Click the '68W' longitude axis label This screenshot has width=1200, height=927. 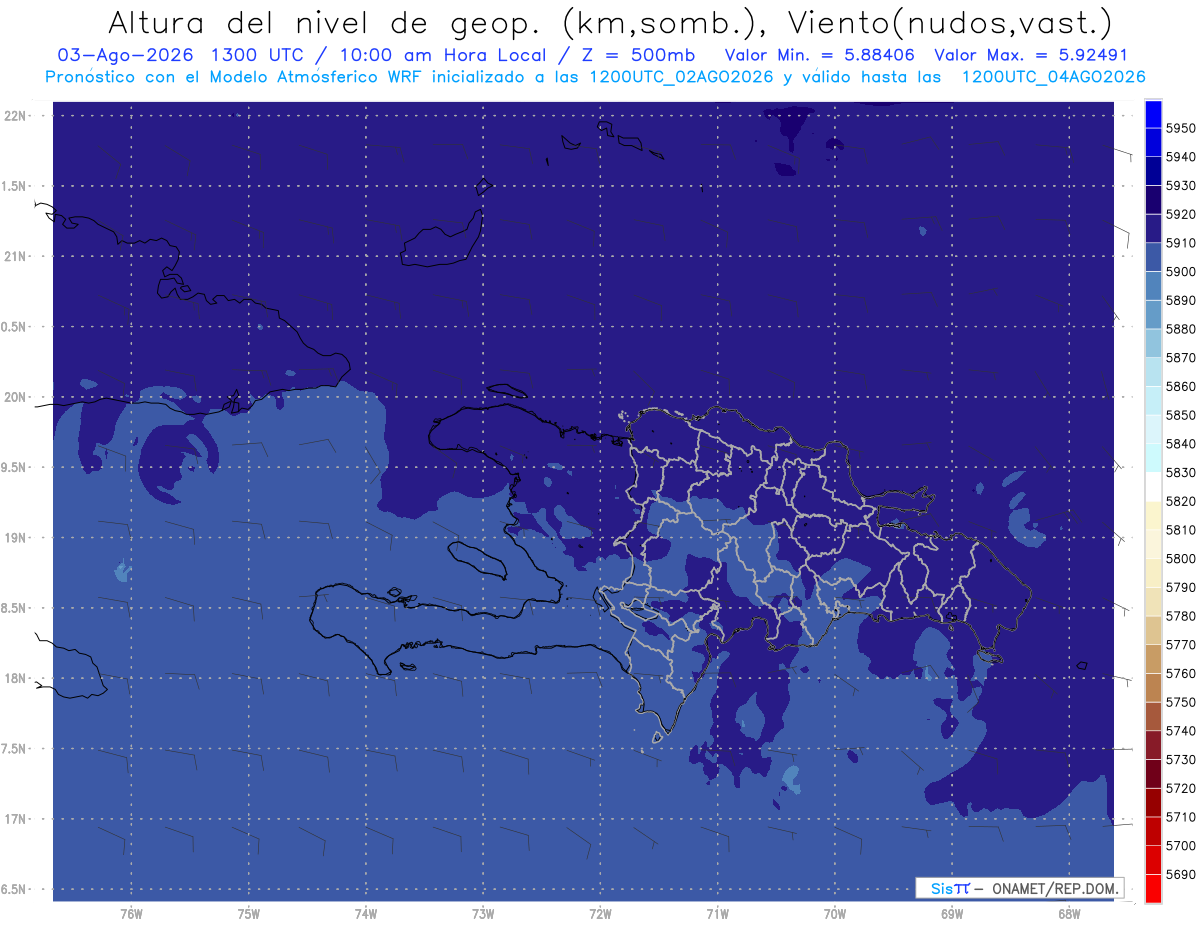[1069, 914]
